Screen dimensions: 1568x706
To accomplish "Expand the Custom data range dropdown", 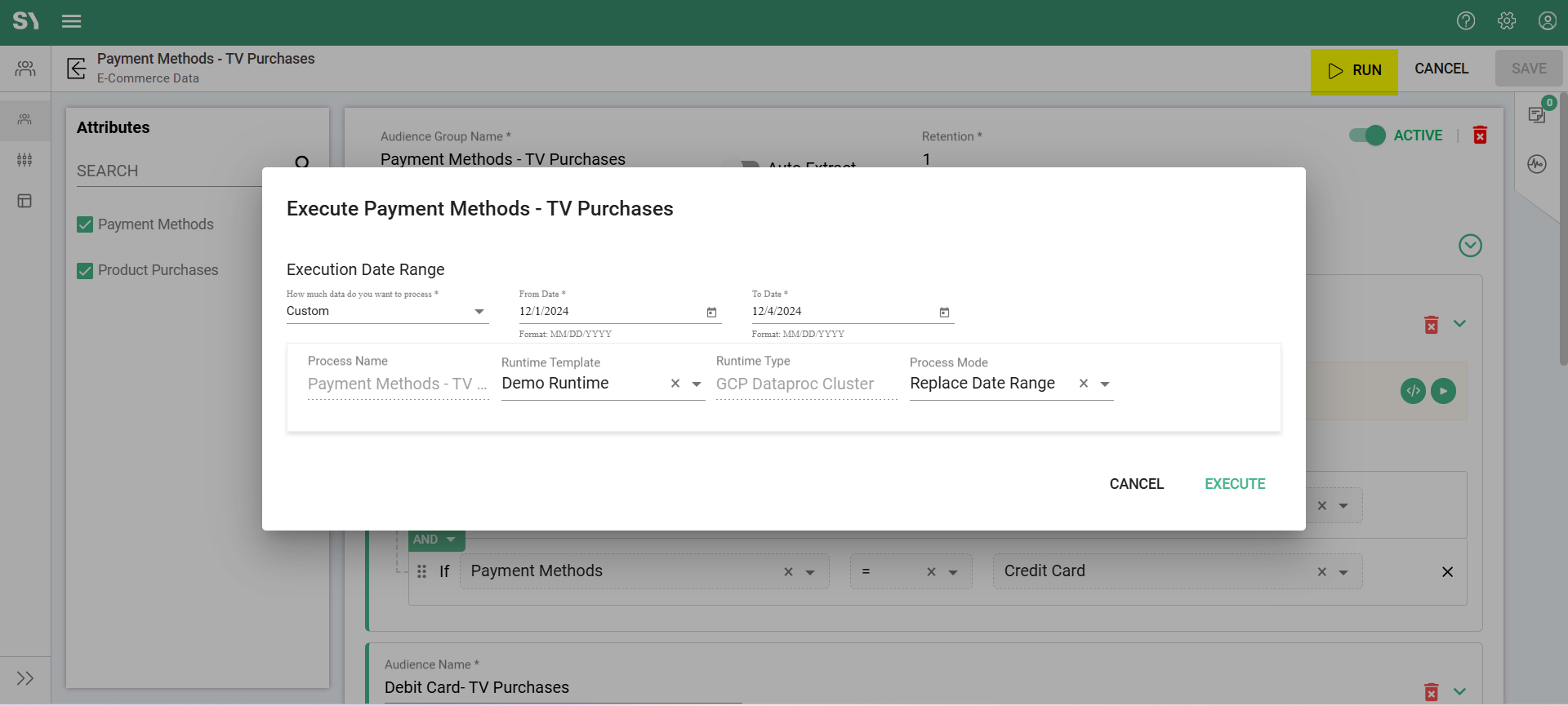I will coord(479,312).
